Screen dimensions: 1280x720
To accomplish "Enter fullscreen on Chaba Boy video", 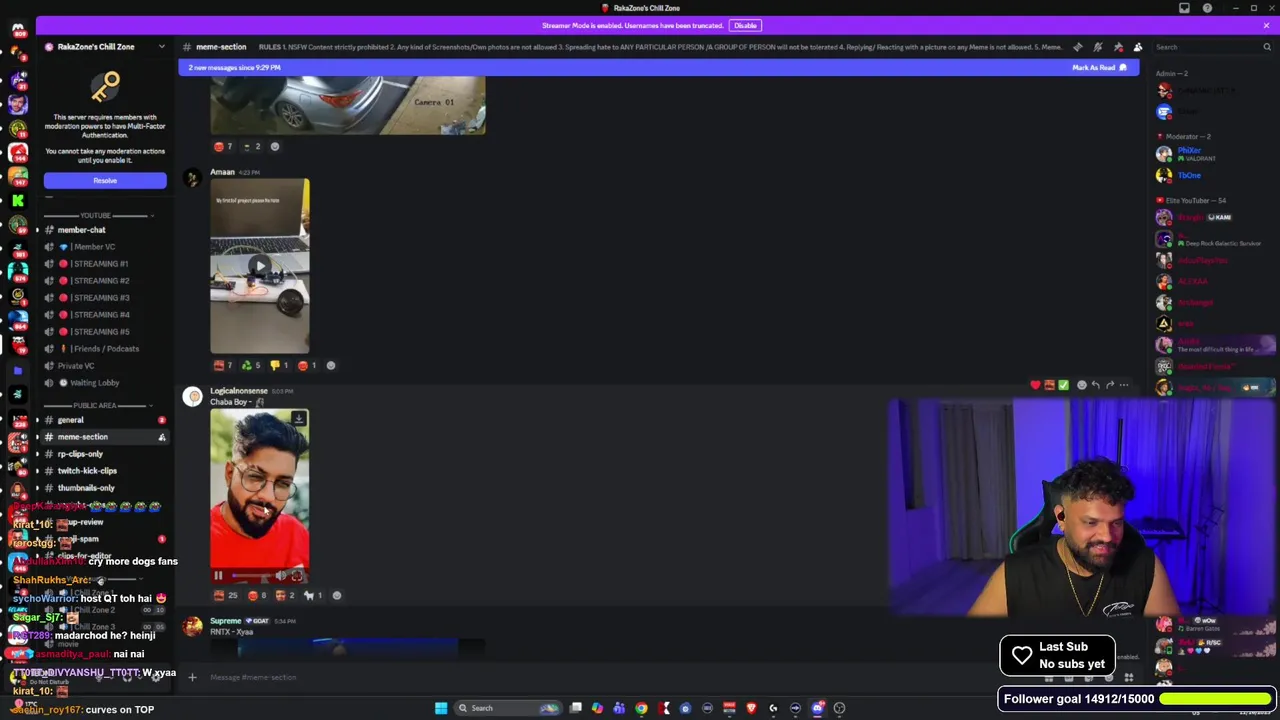I will click(297, 576).
